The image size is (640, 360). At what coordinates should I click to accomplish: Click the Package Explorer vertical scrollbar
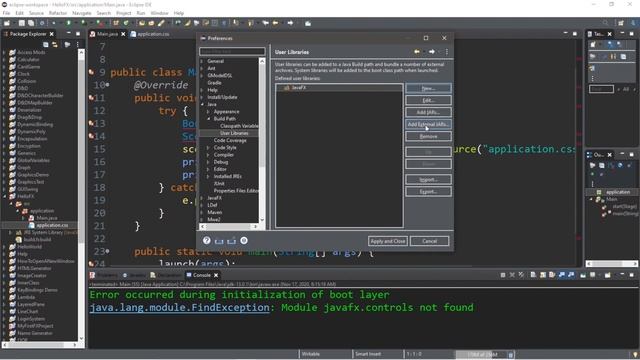click(81, 195)
